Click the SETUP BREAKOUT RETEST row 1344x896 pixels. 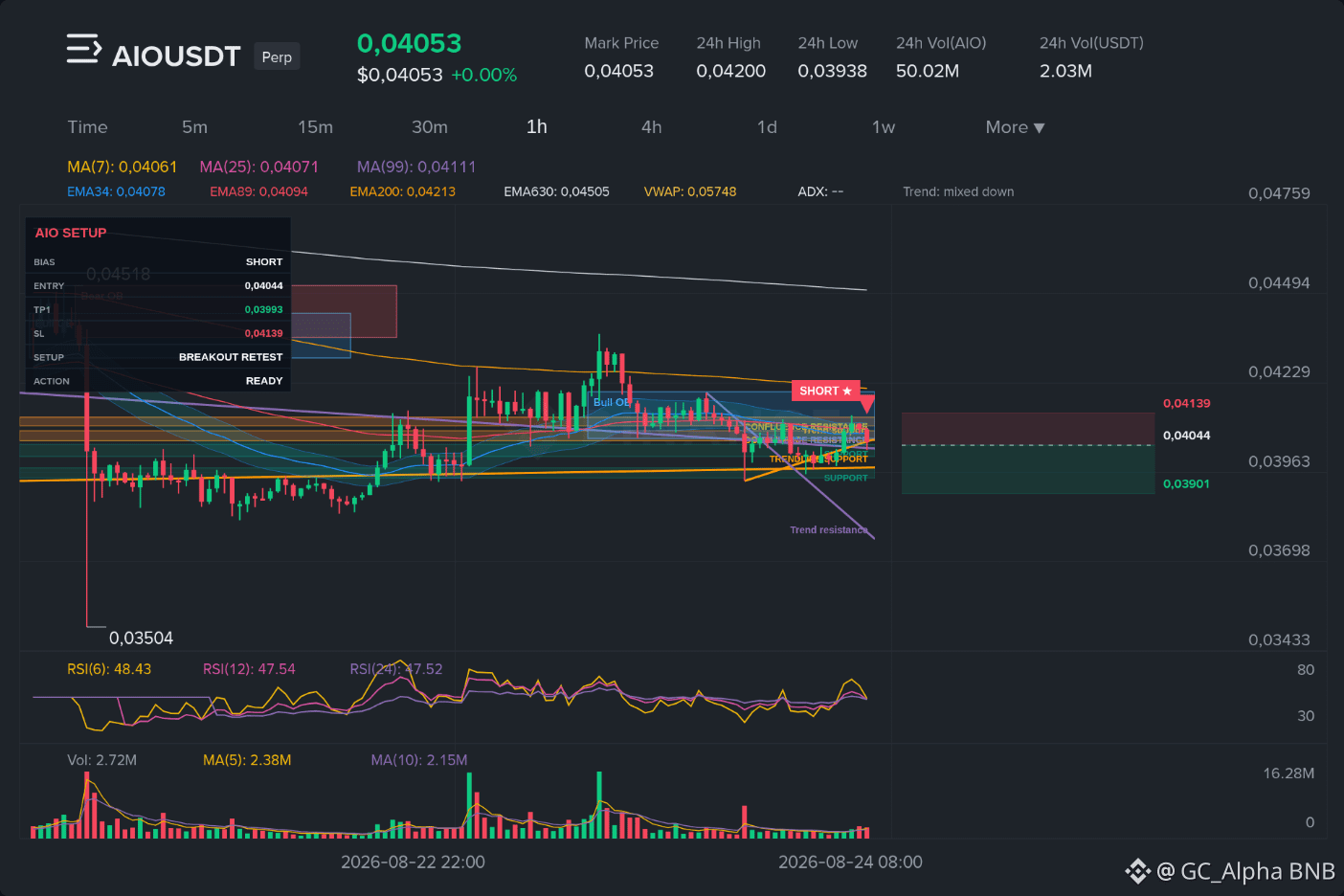coord(158,357)
